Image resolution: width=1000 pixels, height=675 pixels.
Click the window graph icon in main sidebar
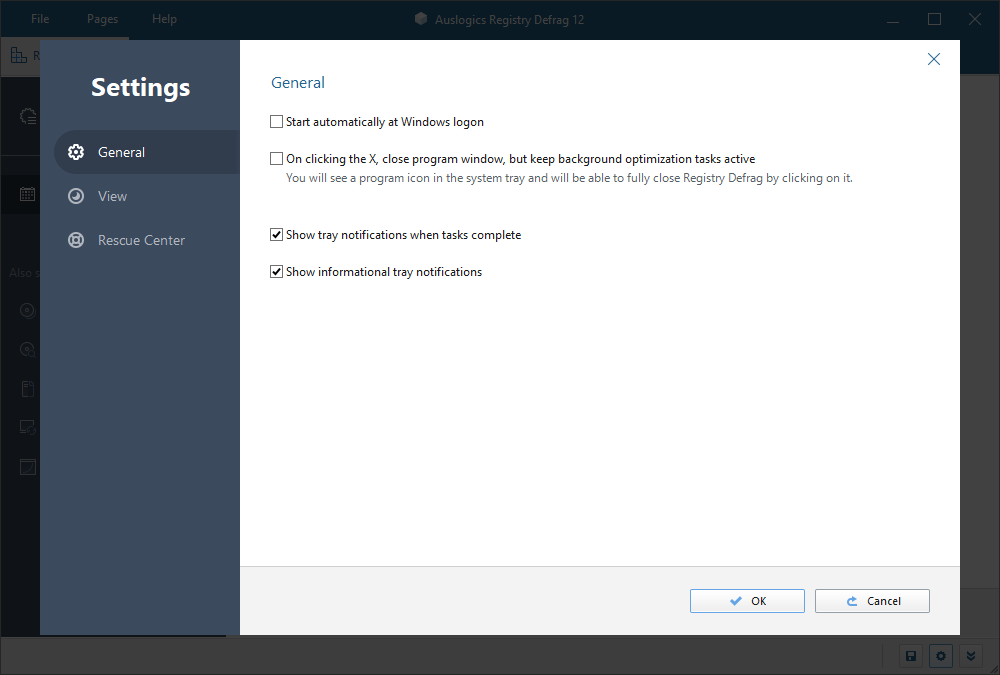(x=27, y=467)
